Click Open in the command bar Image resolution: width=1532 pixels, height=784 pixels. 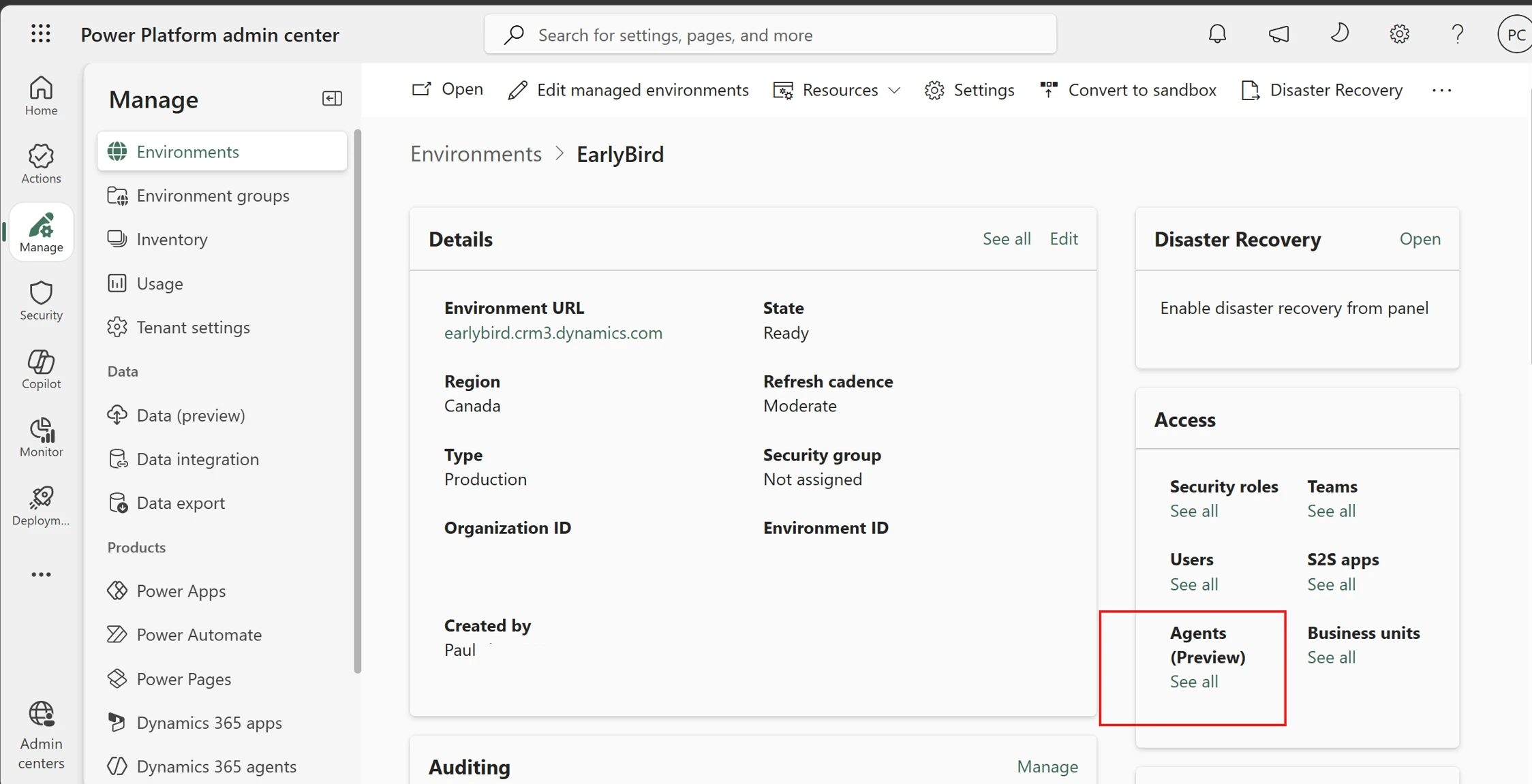pyautogui.click(x=448, y=89)
